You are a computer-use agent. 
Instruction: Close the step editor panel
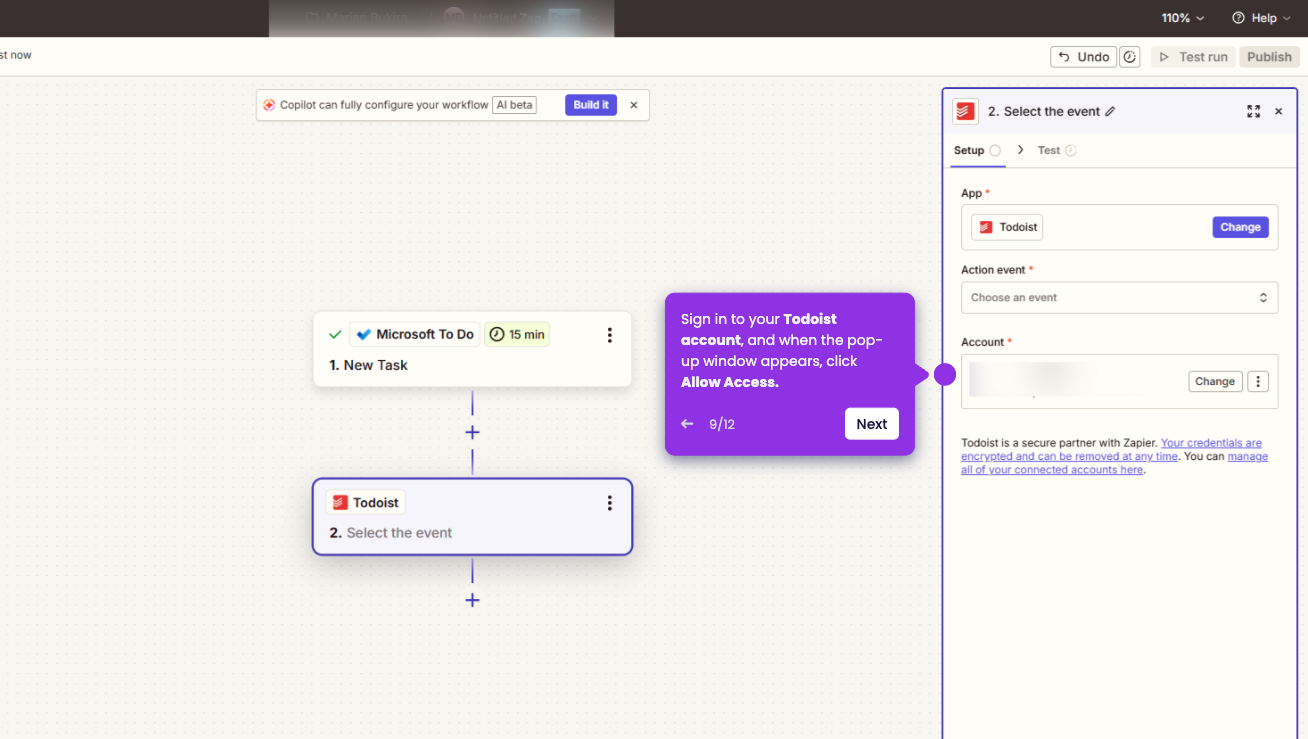coord(1278,112)
